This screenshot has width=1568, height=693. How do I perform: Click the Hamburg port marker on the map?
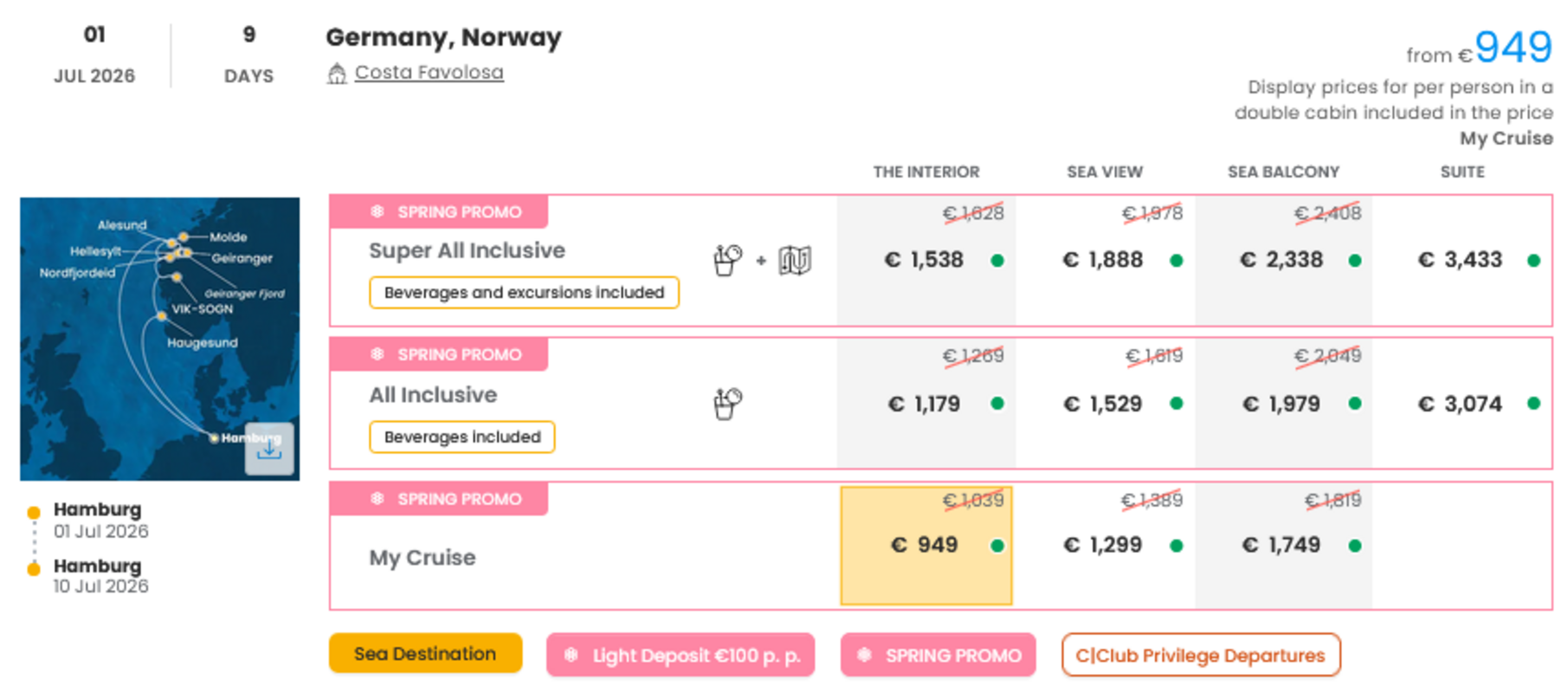(215, 439)
